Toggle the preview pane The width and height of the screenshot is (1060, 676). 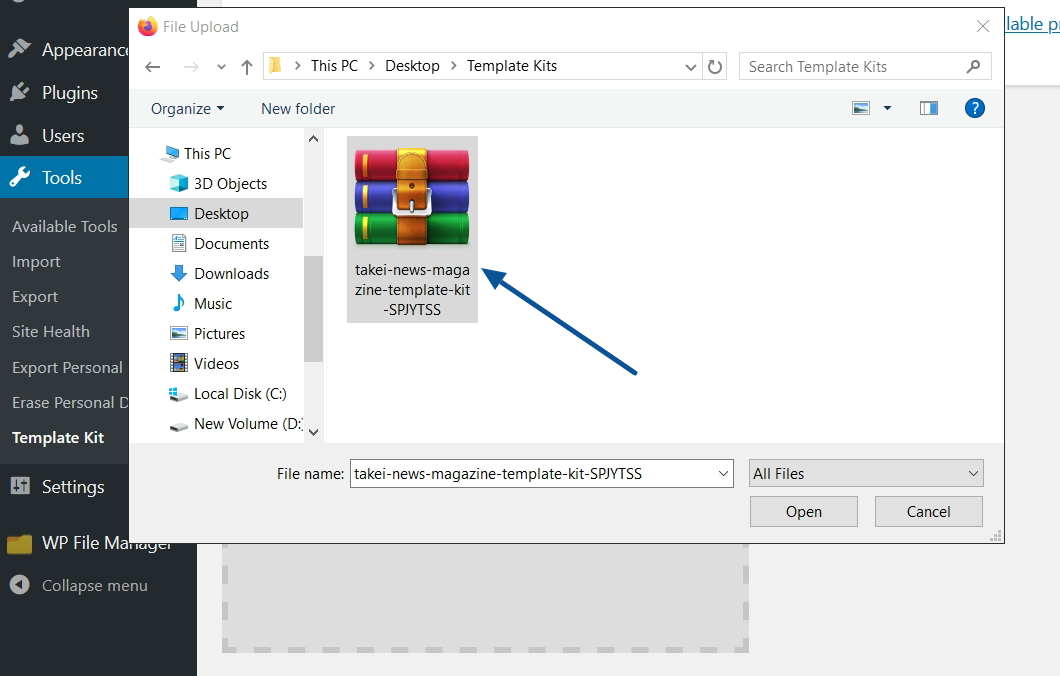point(929,108)
